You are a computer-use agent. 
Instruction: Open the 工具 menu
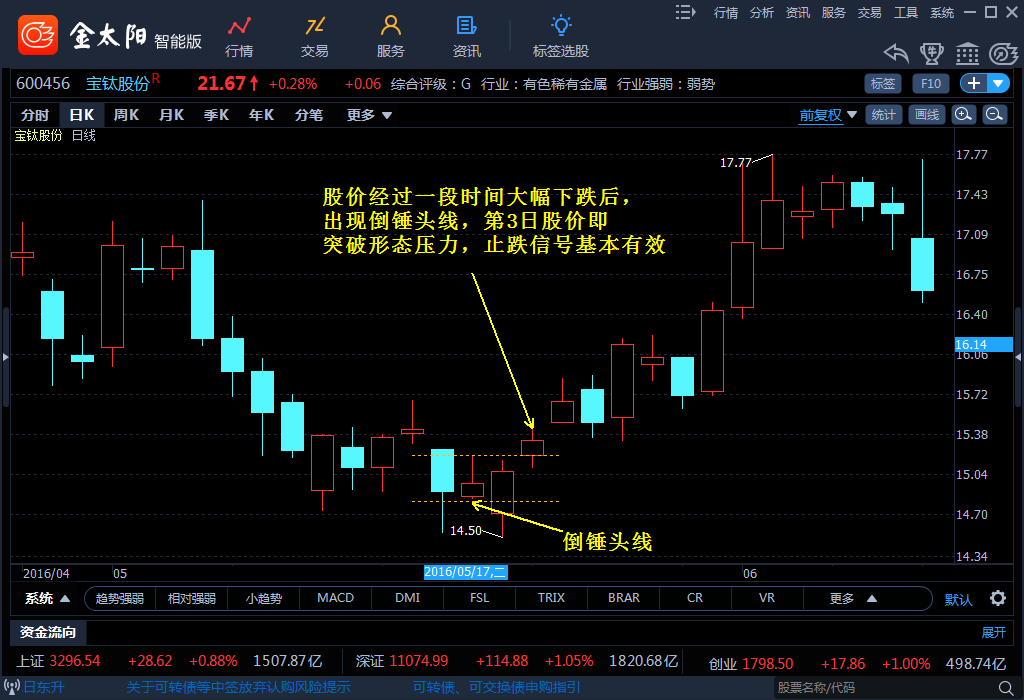906,12
